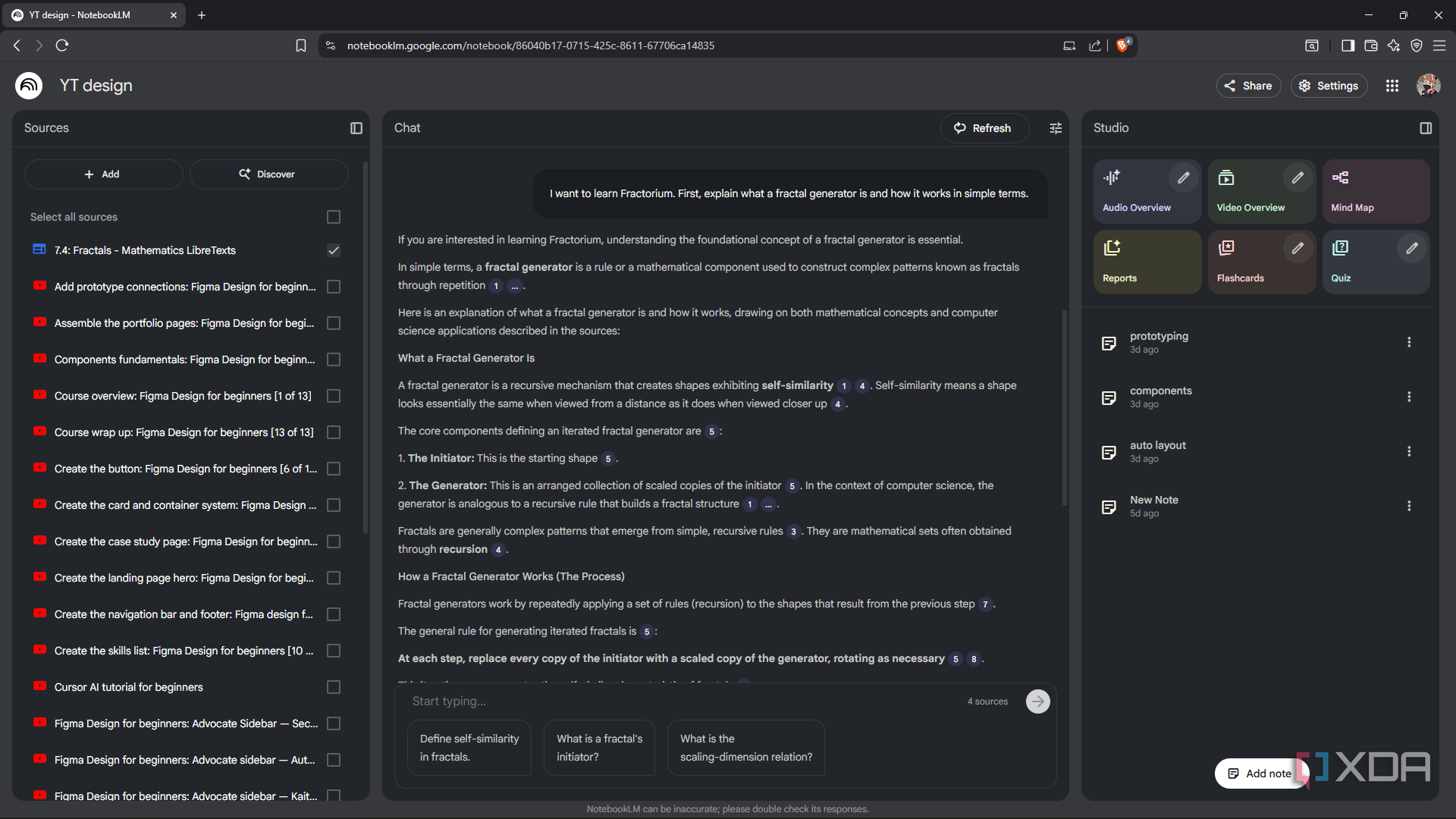This screenshot has height=819, width=1456.
Task: Check Cursor AI tutorial source checkbox
Action: tap(334, 687)
